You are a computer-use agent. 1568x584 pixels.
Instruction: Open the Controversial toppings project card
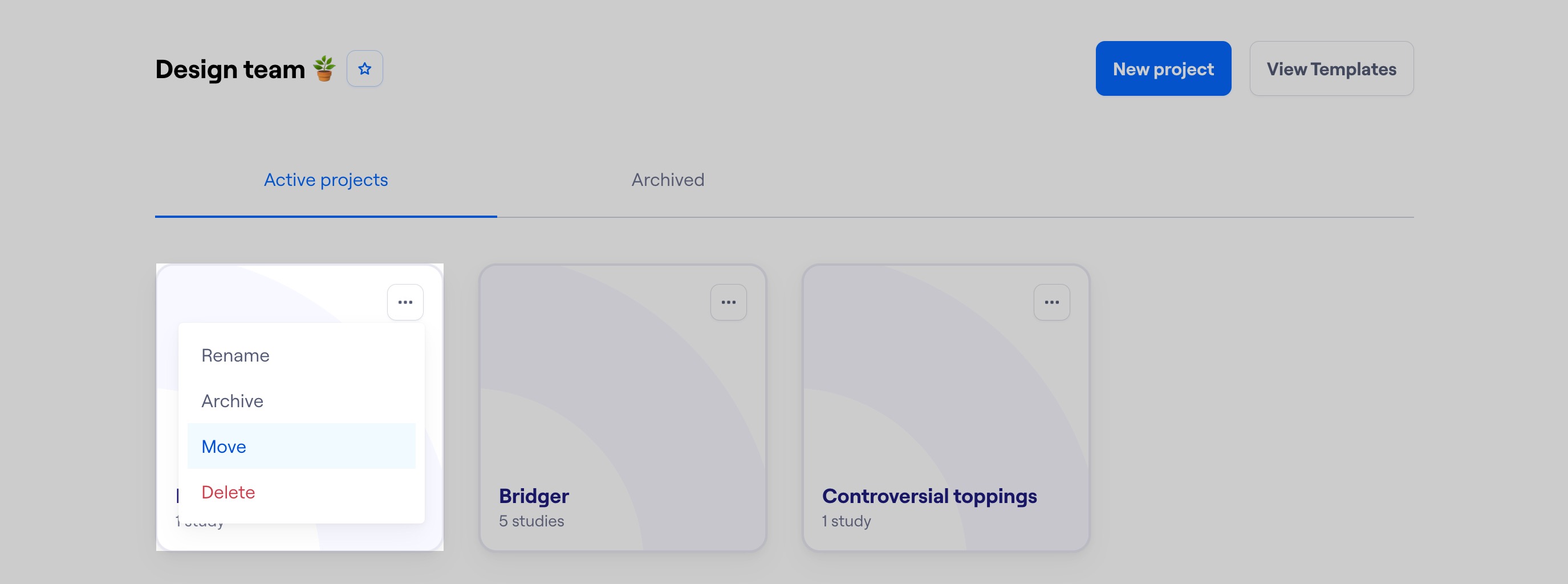coord(946,407)
